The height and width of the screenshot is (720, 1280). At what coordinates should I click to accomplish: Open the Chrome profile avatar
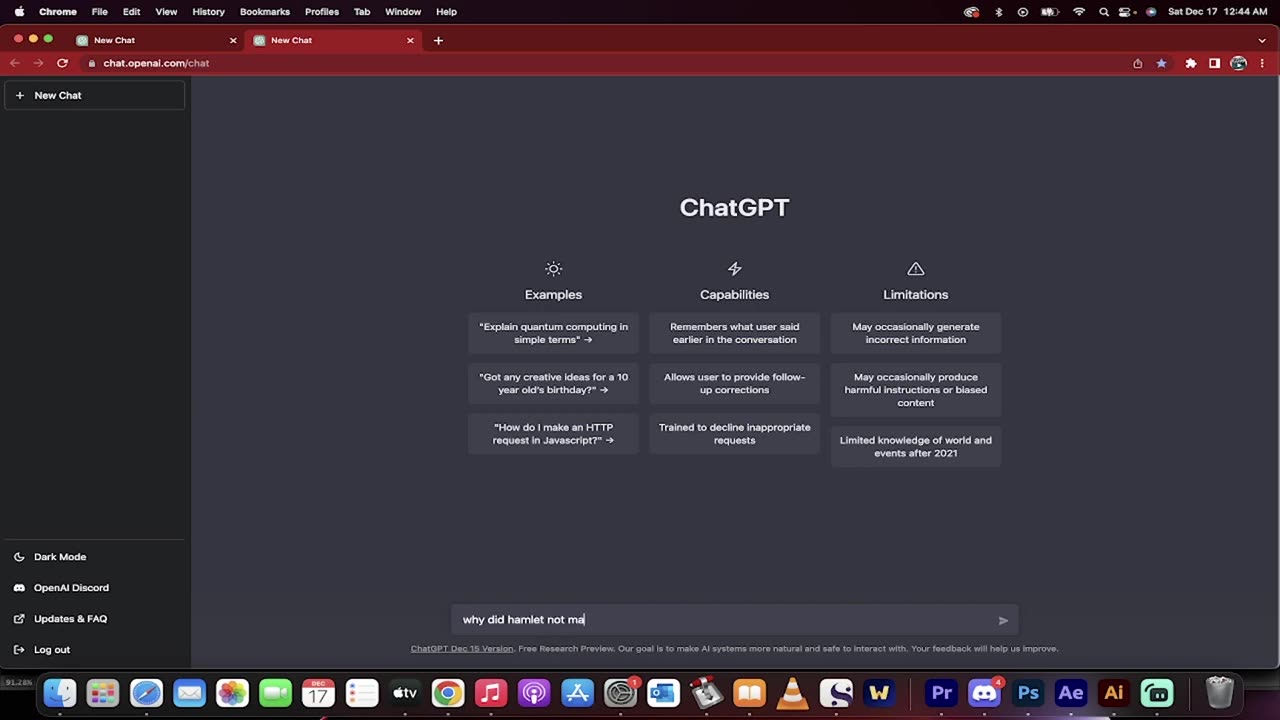click(x=1239, y=63)
